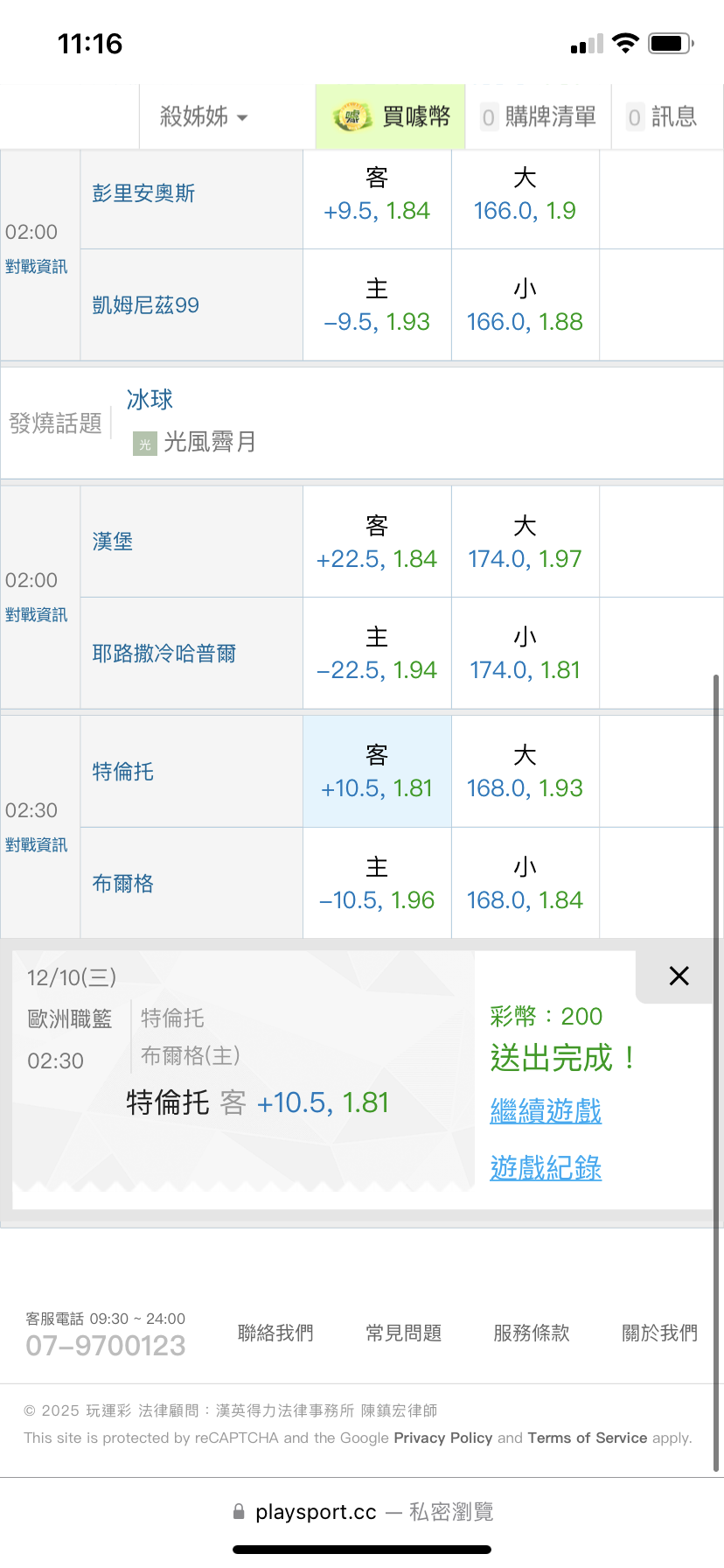
Task: Select 彭里安奧斯 away spread +9.5
Action: (377, 199)
